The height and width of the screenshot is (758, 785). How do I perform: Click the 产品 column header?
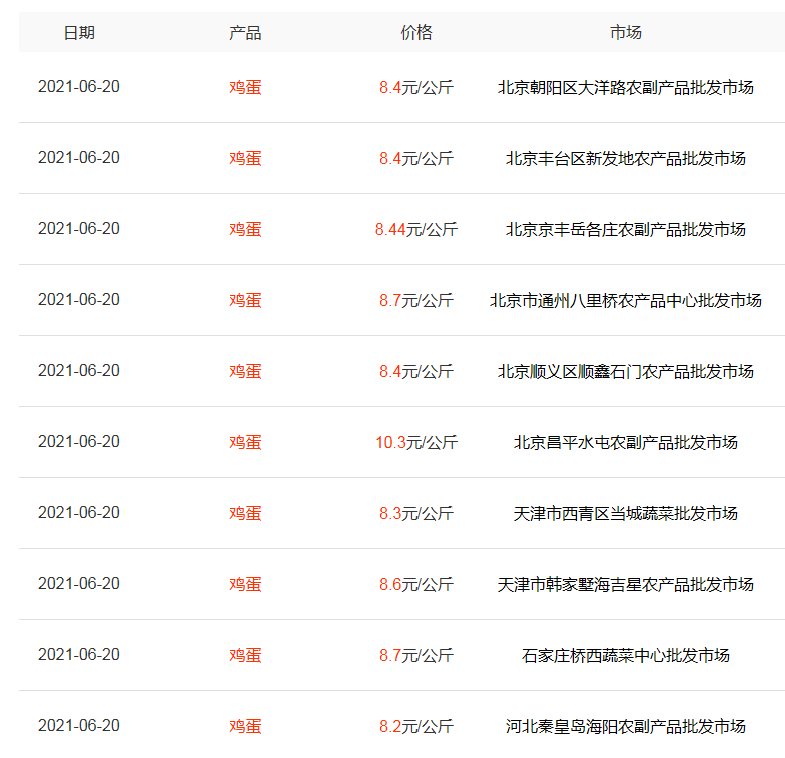245,33
